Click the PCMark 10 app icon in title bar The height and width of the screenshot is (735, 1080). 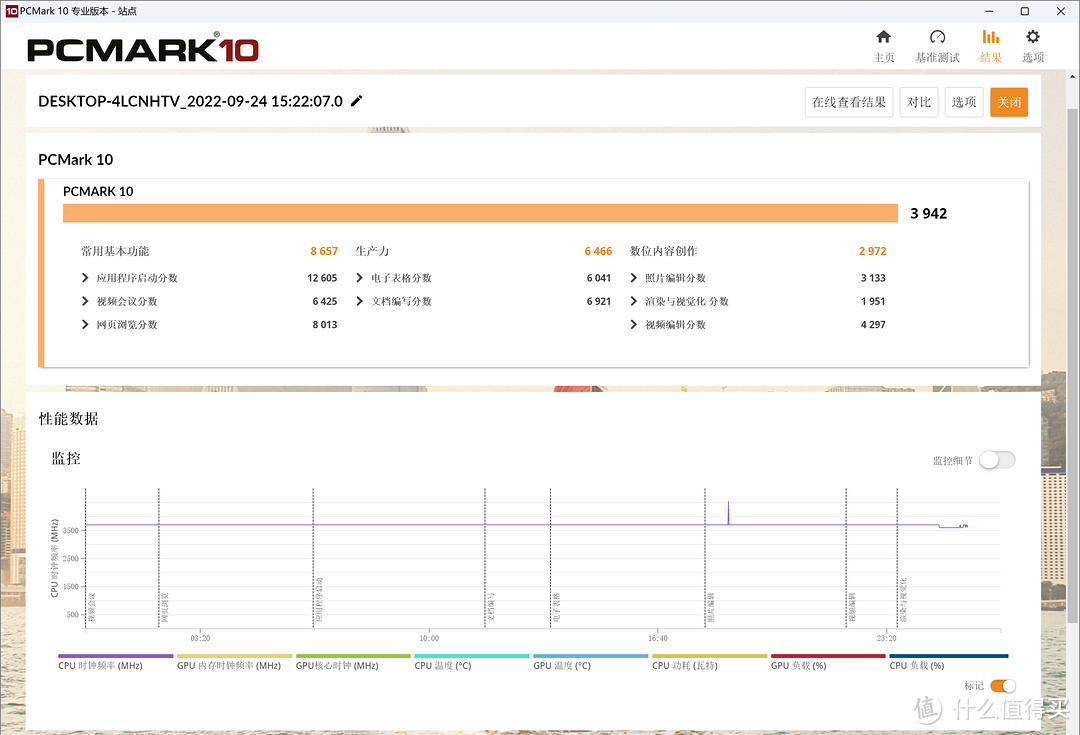(x=11, y=11)
